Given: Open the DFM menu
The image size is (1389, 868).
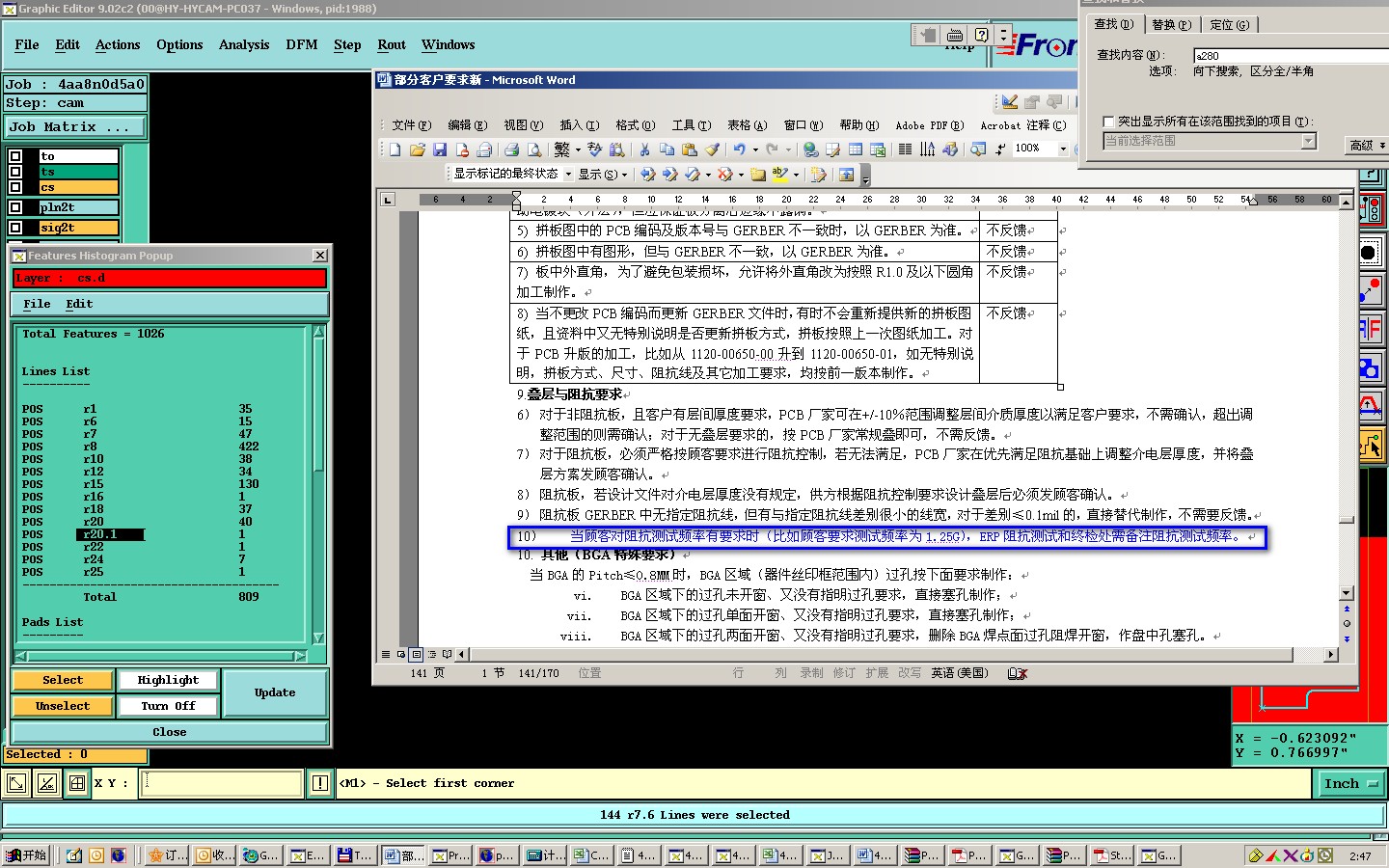Looking at the screenshot, I should click(x=302, y=45).
